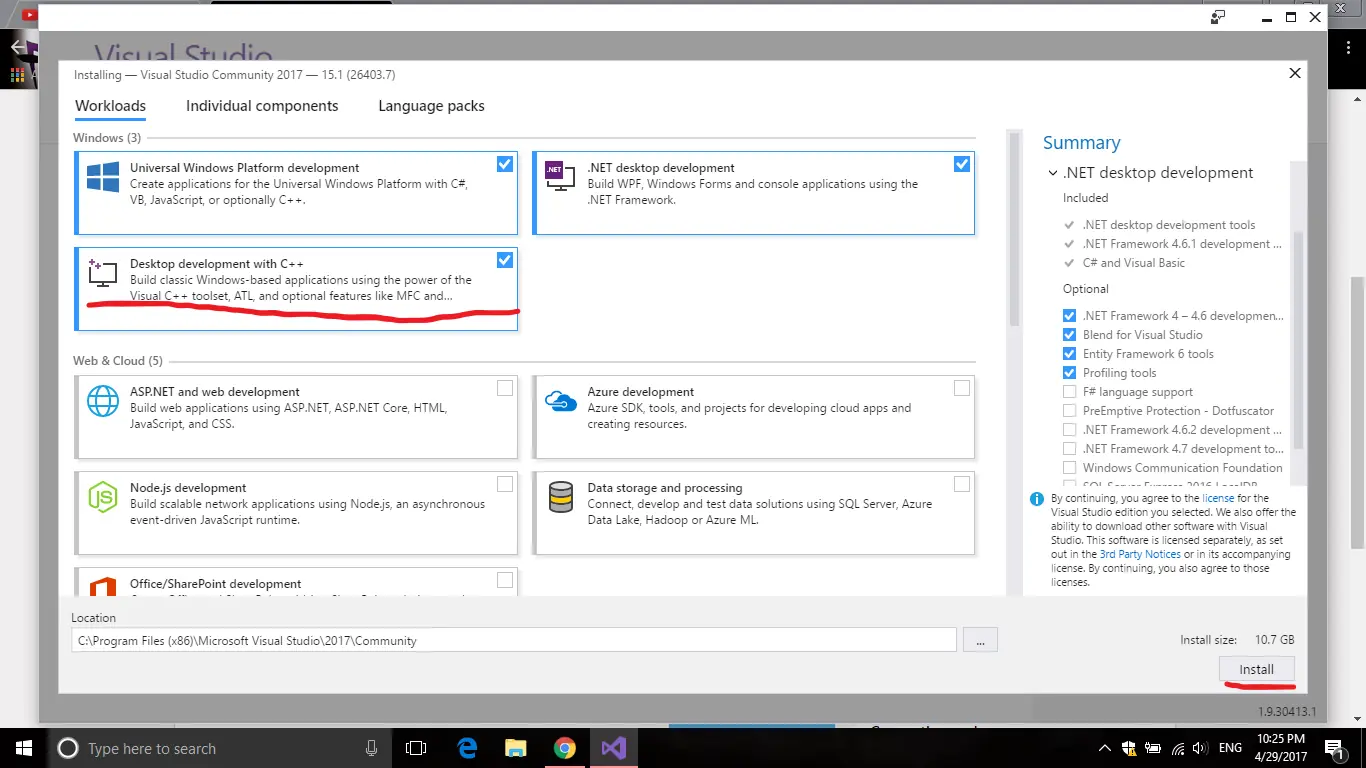
Task: Enable F# language support option
Action: (x=1070, y=392)
